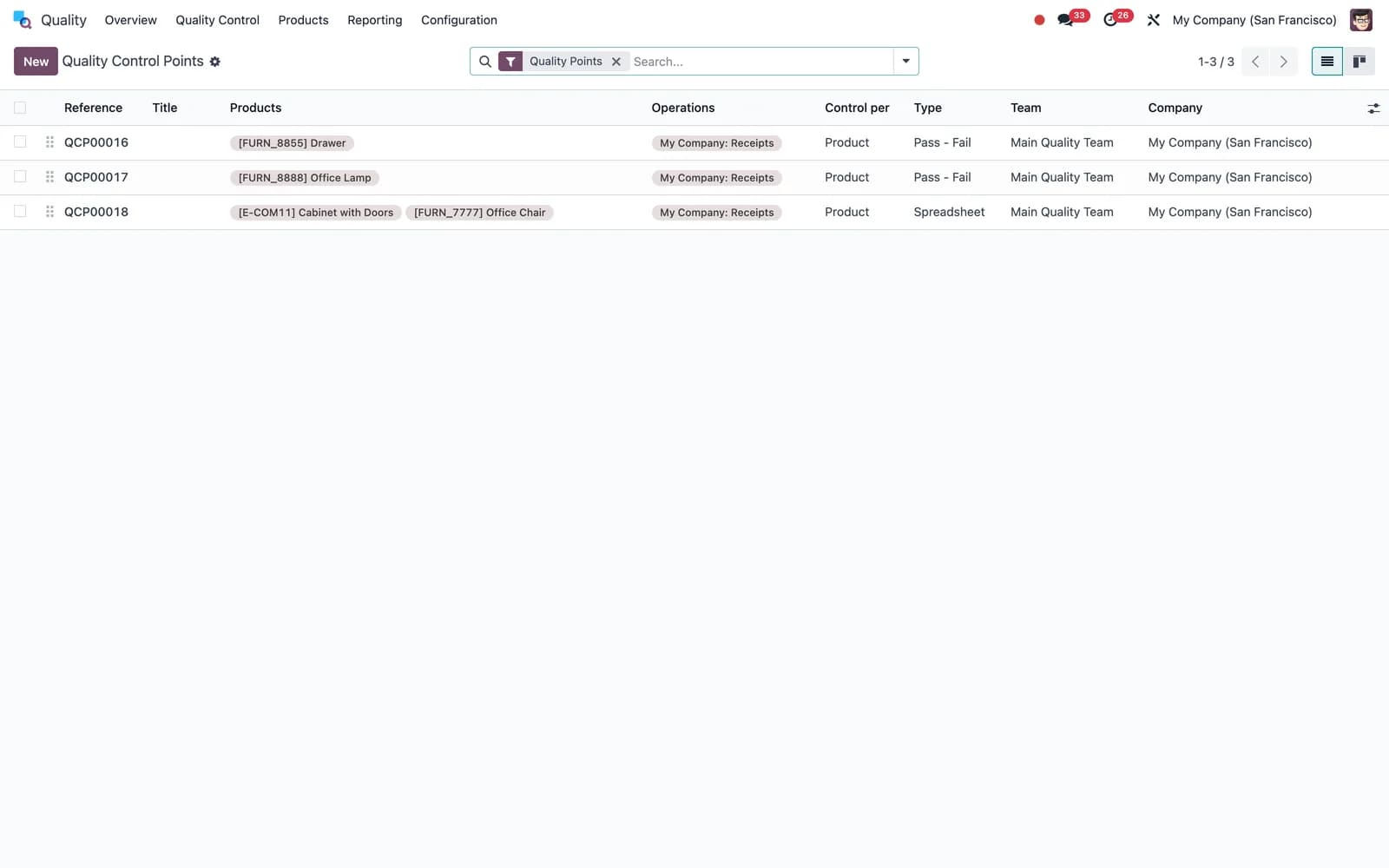
Task: Click the 1-3 / 3 pager counter
Action: [1215, 62]
